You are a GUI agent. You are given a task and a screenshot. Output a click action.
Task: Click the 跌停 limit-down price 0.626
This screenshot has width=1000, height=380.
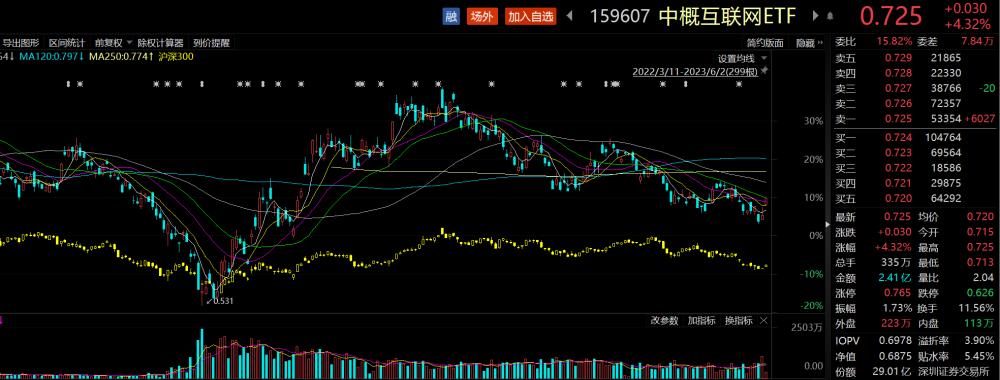click(x=981, y=293)
